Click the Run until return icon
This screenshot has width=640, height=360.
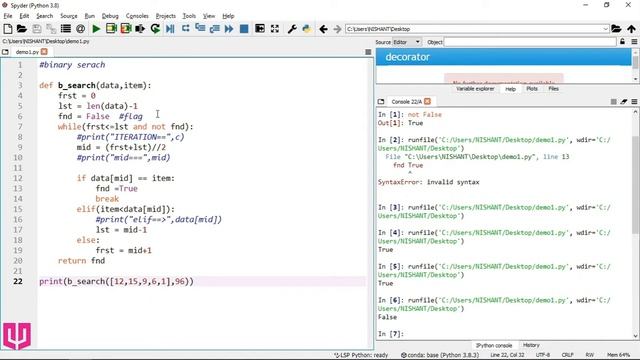click(214, 29)
